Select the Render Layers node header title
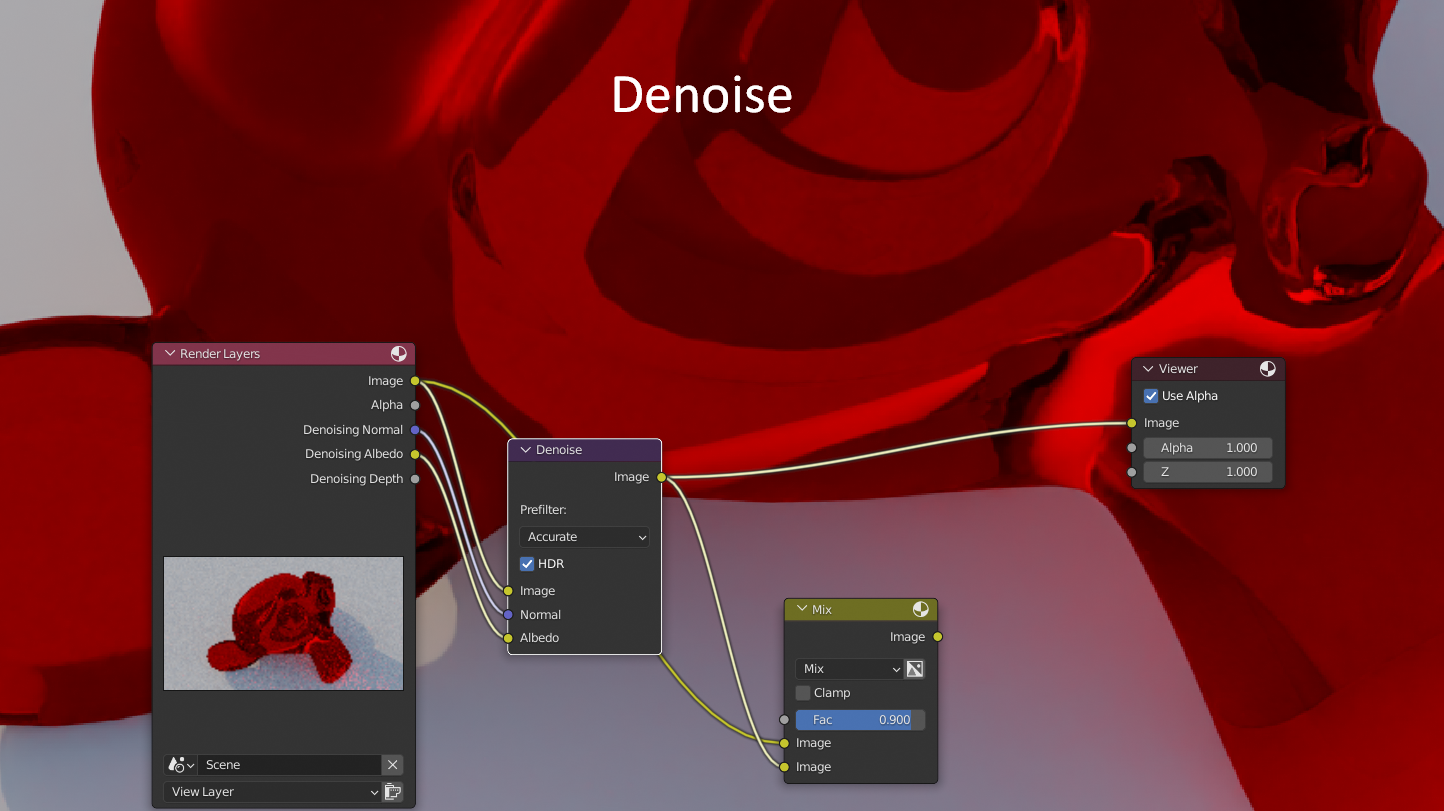Viewport: 1444px width, 811px height. pyautogui.click(x=220, y=354)
